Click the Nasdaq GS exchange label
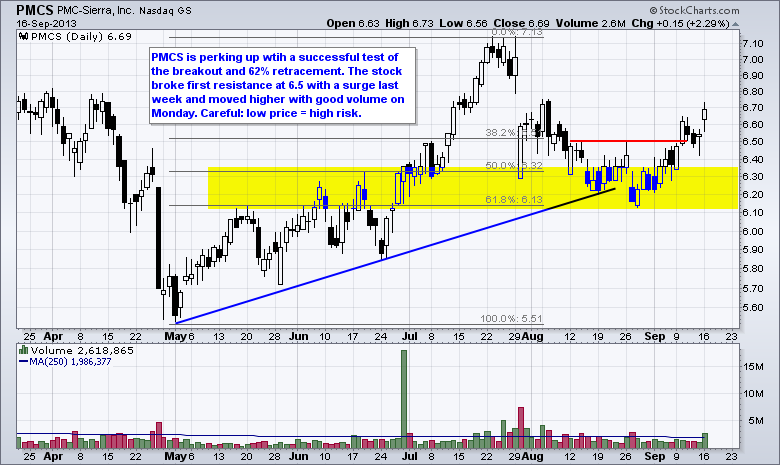The height and width of the screenshot is (465, 780). coord(165,10)
